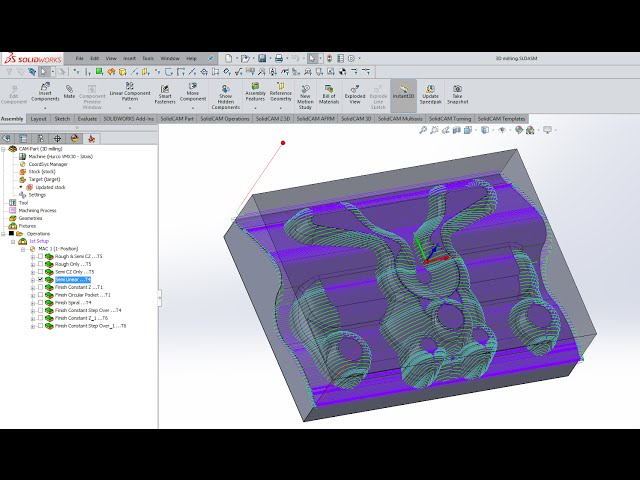This screenshot has width=640, height=480.
Task: Click the Take Snapshot tool
Action: 457,94
